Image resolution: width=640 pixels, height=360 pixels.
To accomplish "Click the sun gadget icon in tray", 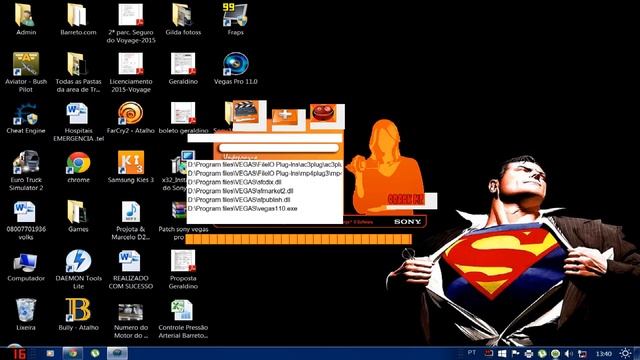I will click(x=625, y=353).
